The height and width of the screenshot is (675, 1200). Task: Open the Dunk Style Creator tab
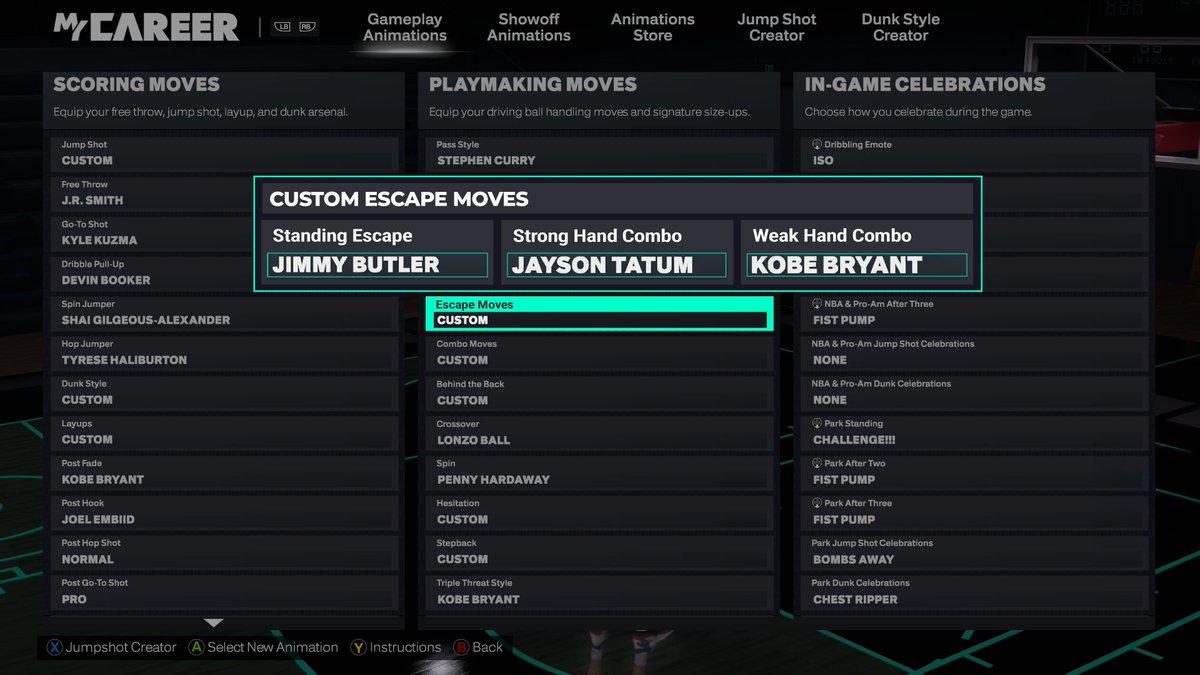901,27
